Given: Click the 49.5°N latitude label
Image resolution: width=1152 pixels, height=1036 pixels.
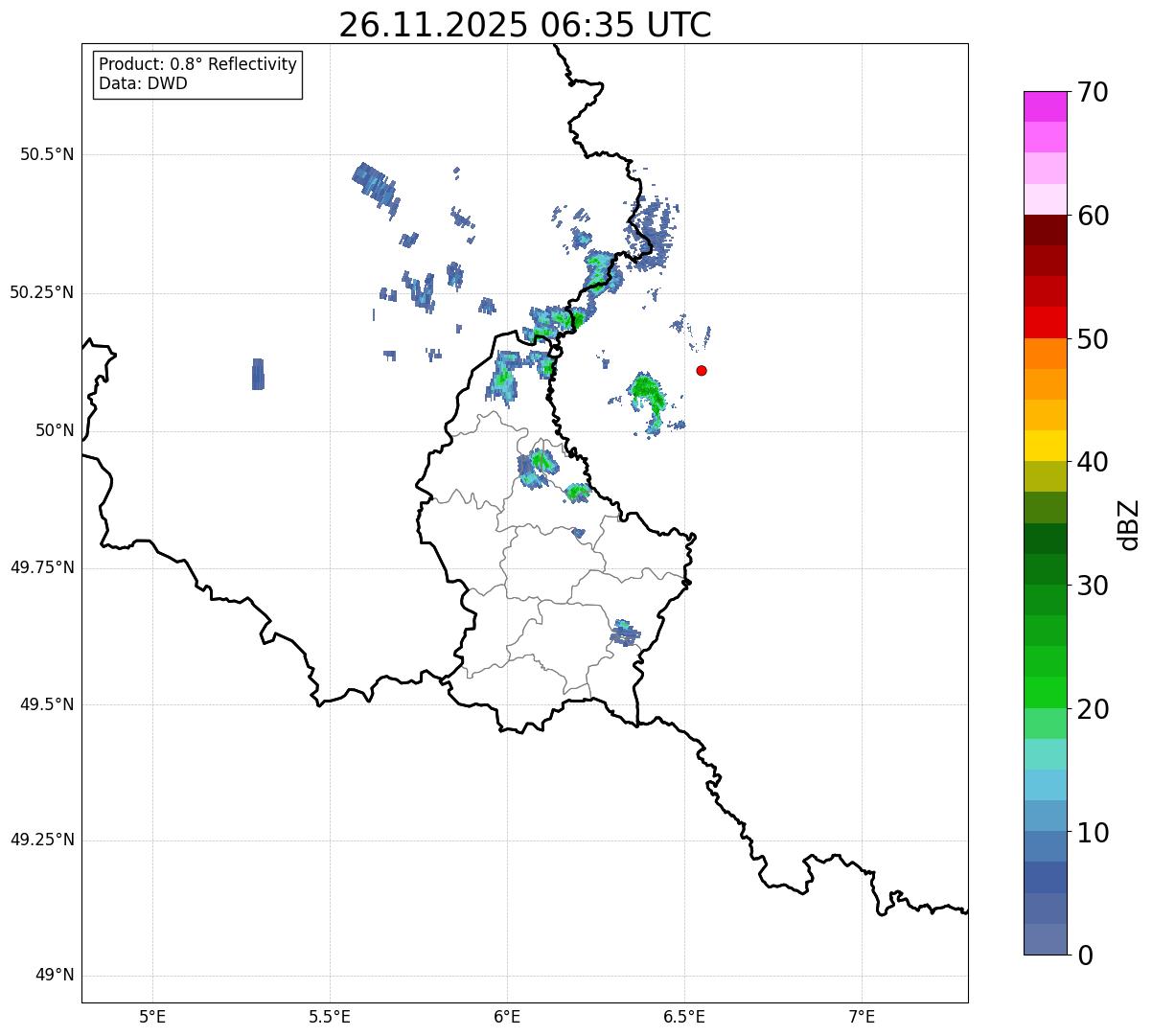Looking at the screenshot, I should pyautogui.click(x=47, y=704).
